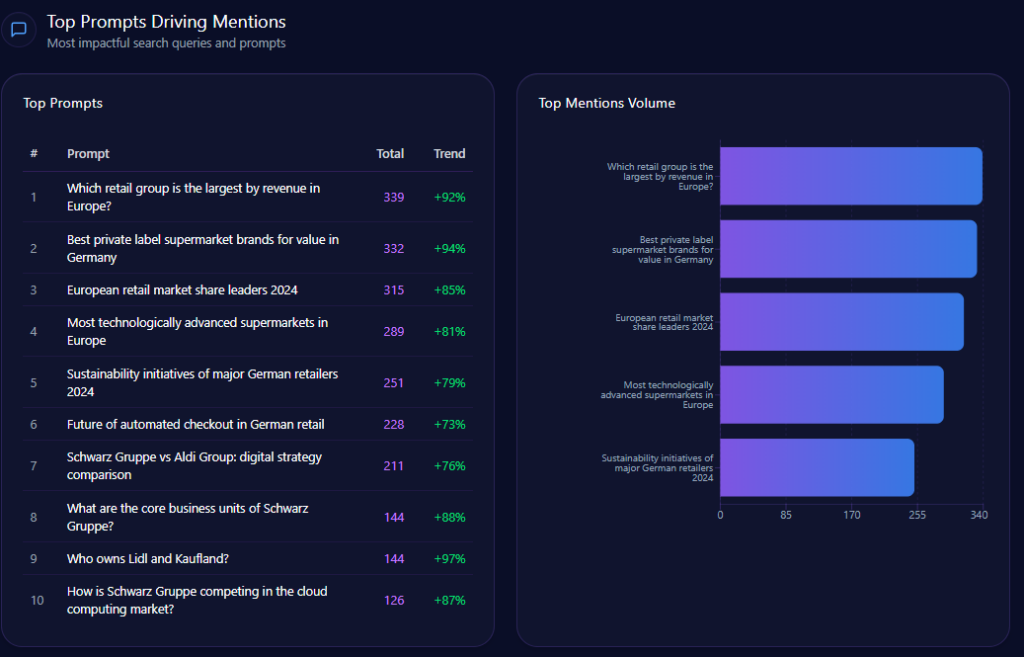Click the chart bar for European retail market share
This screenshot has width=1024, height=657.
[841, 321]
